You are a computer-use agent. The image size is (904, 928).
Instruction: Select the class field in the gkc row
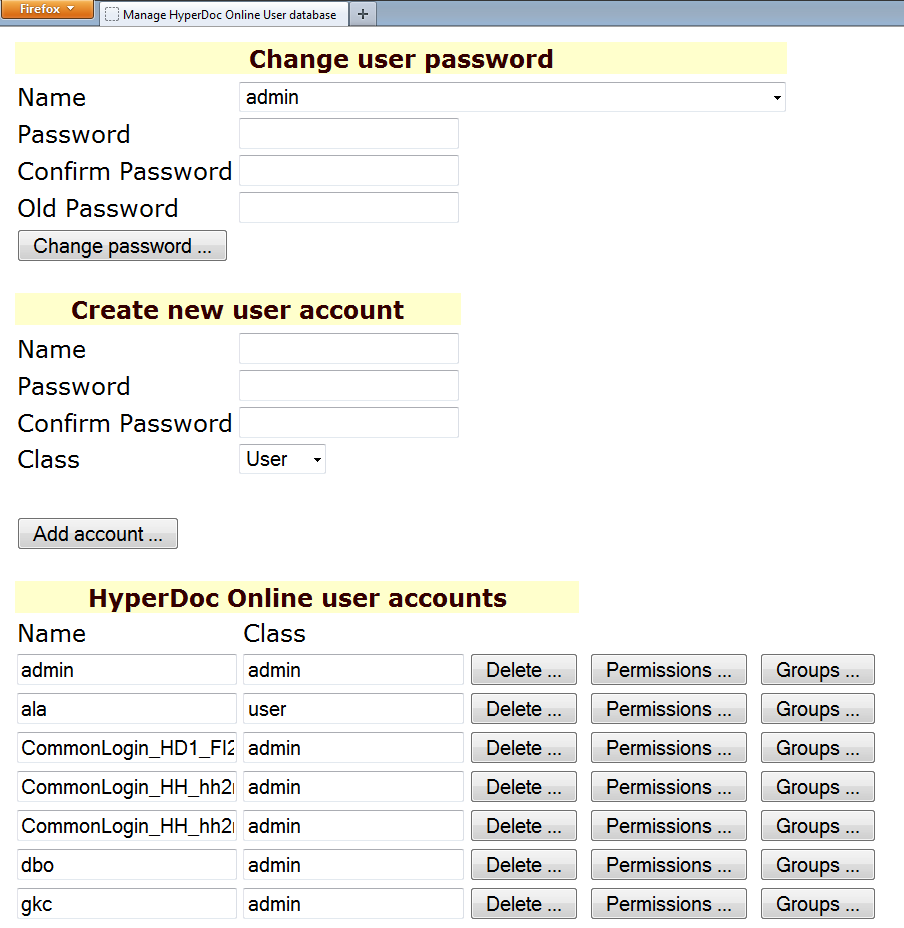pos(353,904)
